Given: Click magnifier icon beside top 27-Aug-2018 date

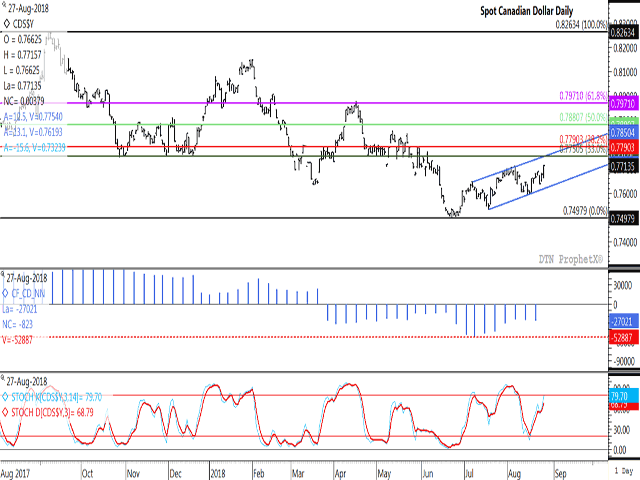Looking at the screenshot, I should (4, 4).
